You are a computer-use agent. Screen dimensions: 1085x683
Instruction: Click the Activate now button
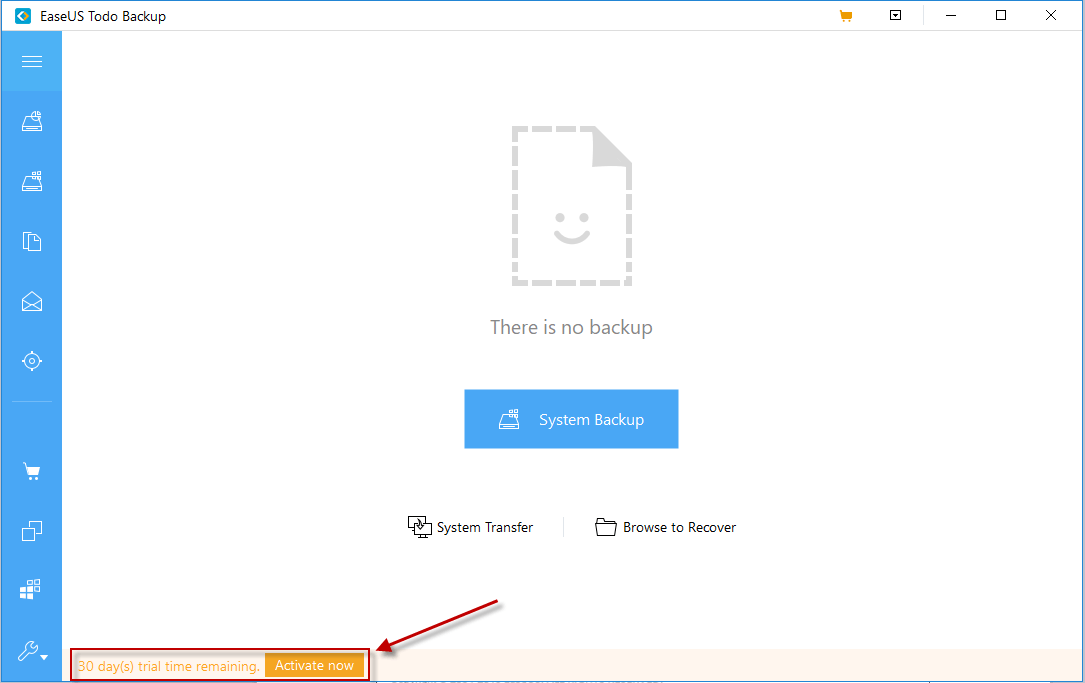[314, 666]
